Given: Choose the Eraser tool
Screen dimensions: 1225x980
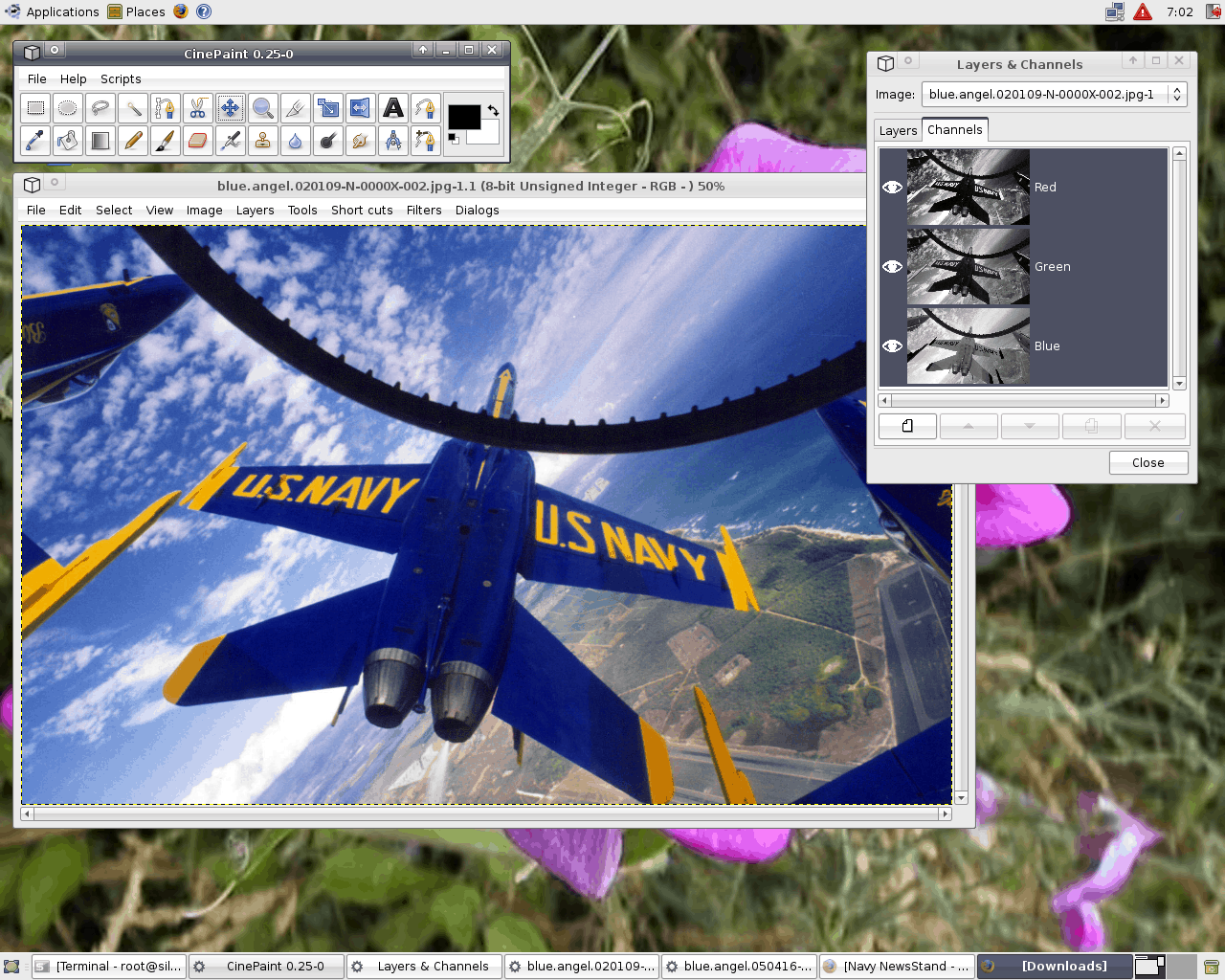Looking at the screenshot, I should pyautogui.click(x=197, y=141).
